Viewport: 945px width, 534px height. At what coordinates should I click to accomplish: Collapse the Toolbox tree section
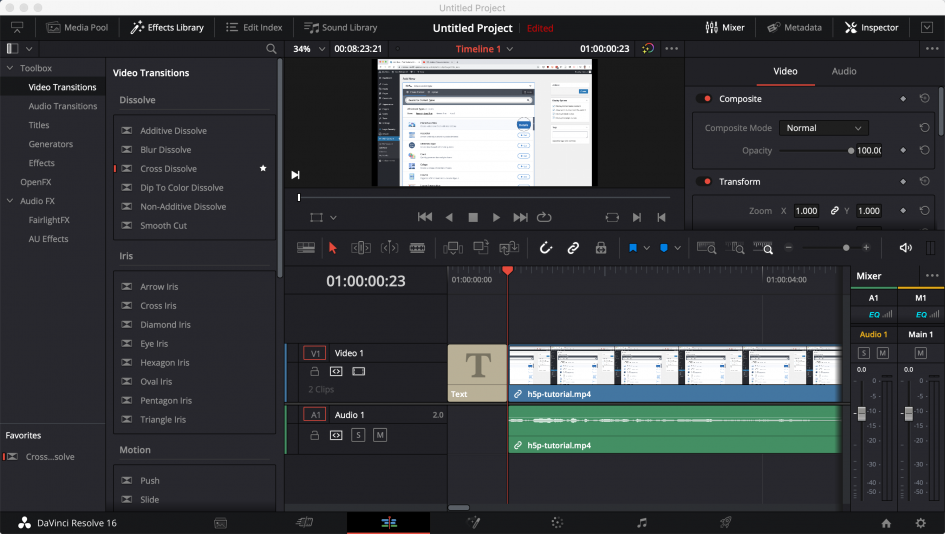coord(10,68)
